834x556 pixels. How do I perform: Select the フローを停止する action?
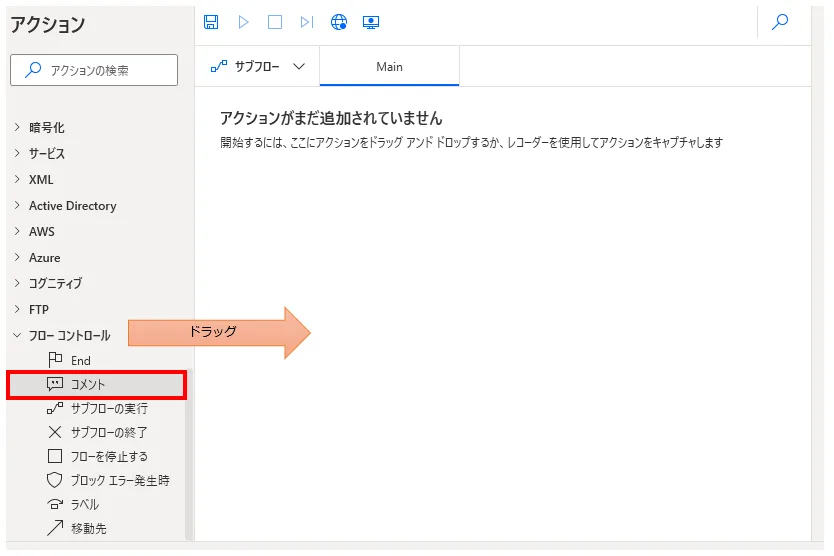108,456
